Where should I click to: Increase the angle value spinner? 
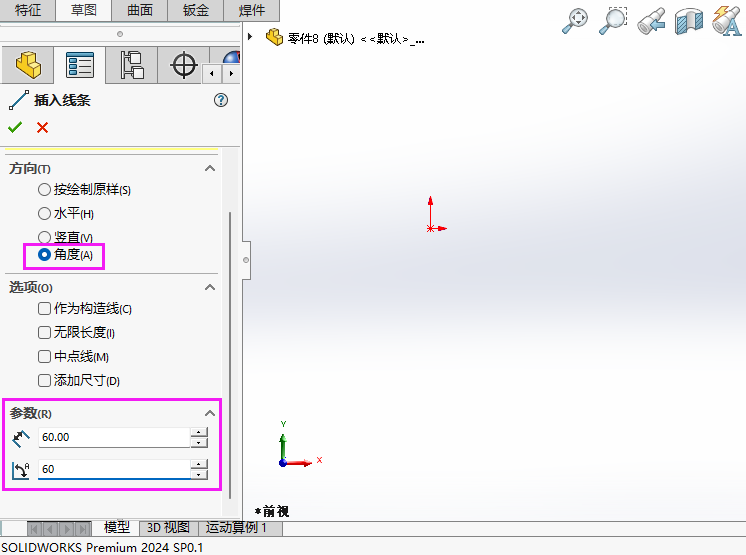[x=199, y=464]
